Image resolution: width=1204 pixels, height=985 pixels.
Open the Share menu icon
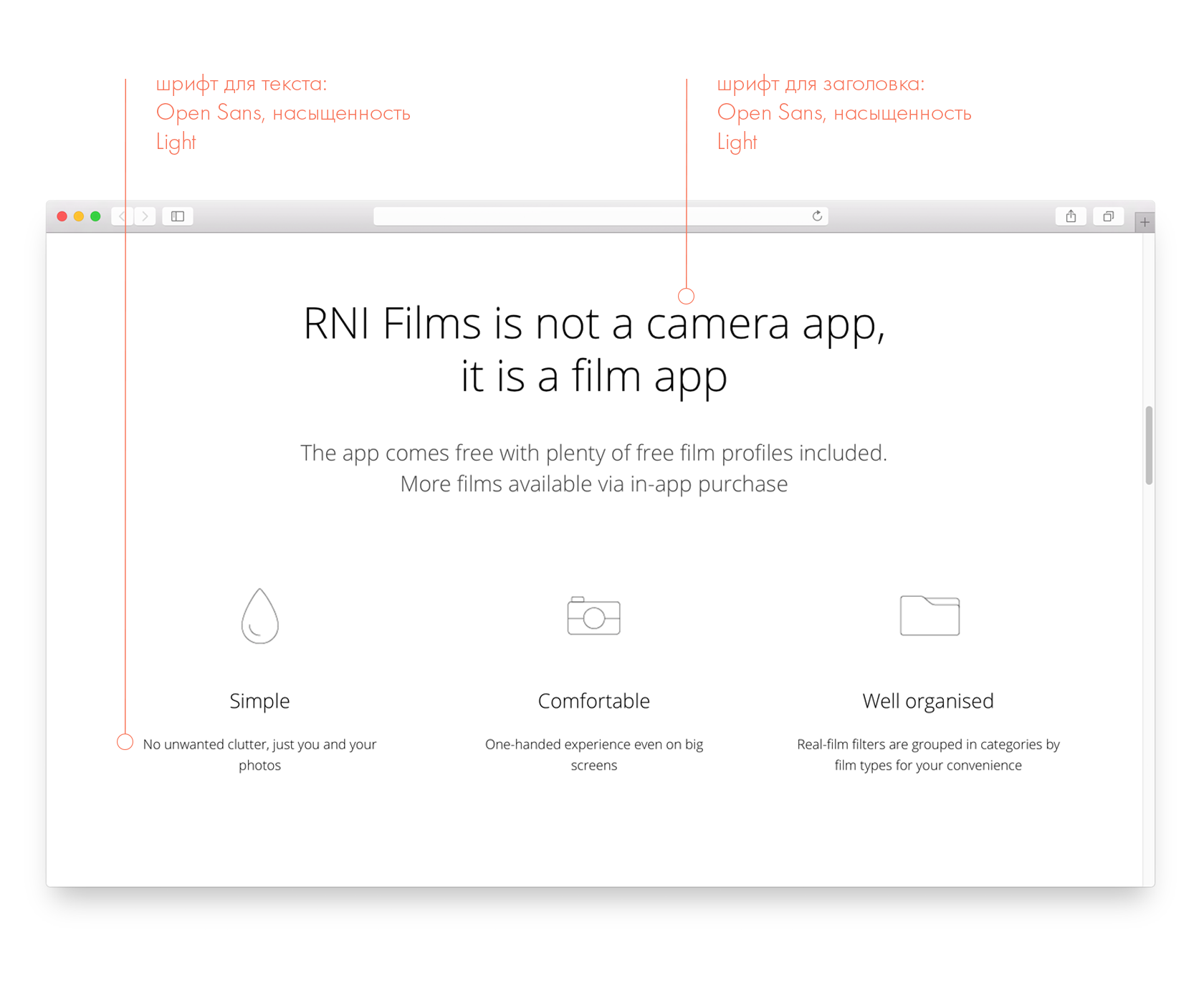(x=1071, y=216)
